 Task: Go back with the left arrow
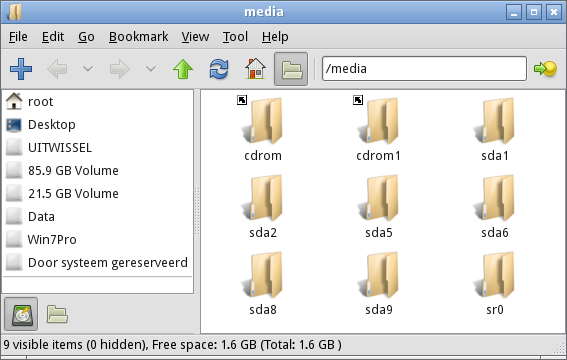[x=57, y=69]
